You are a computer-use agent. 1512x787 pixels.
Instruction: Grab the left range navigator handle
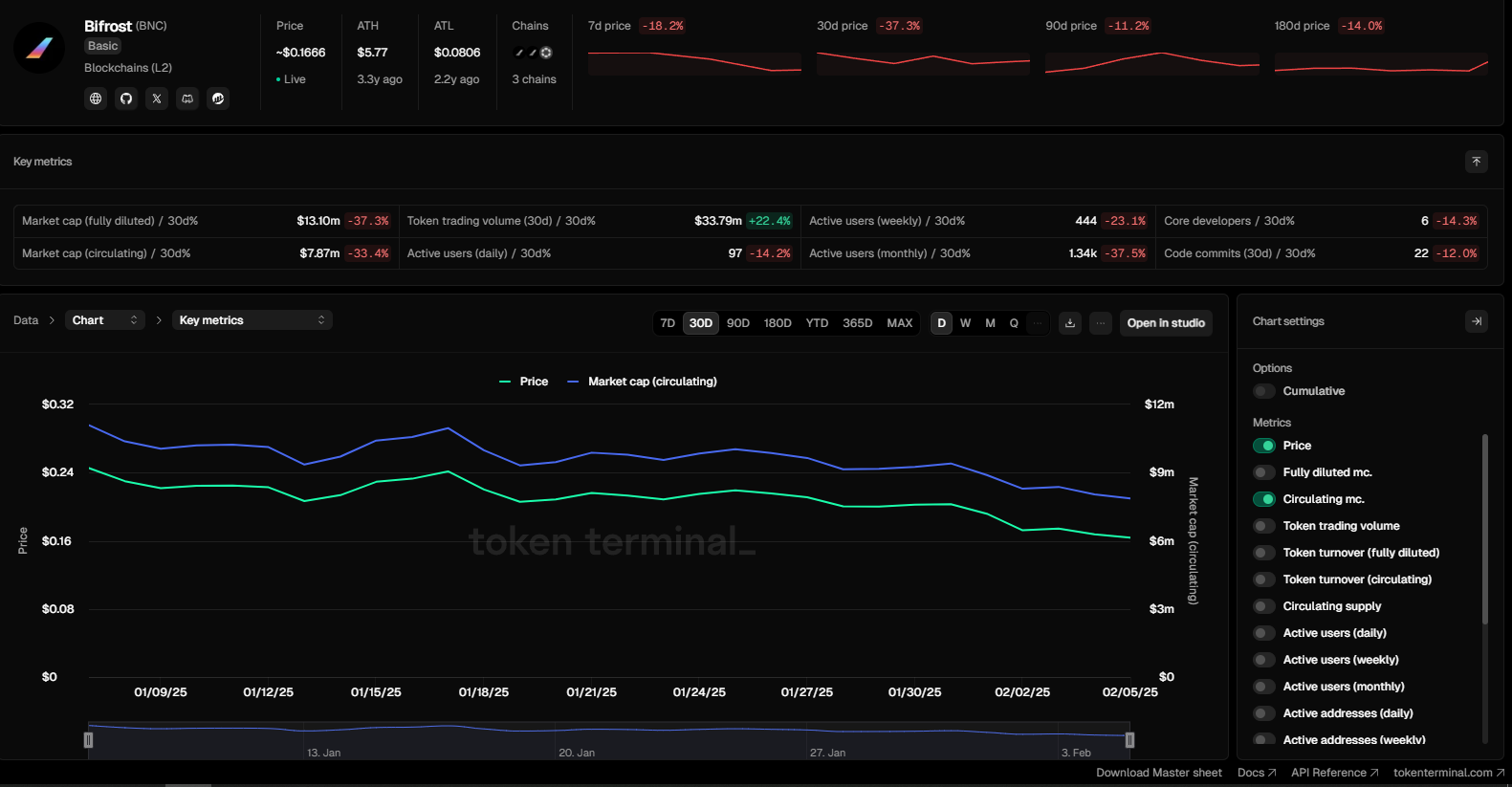[x=89, y=740]
